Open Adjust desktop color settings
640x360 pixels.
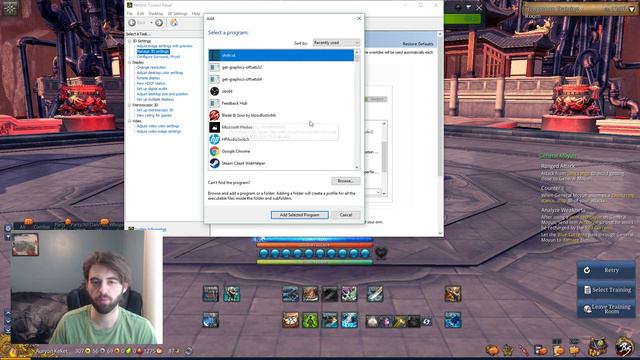tap(160, 73)
